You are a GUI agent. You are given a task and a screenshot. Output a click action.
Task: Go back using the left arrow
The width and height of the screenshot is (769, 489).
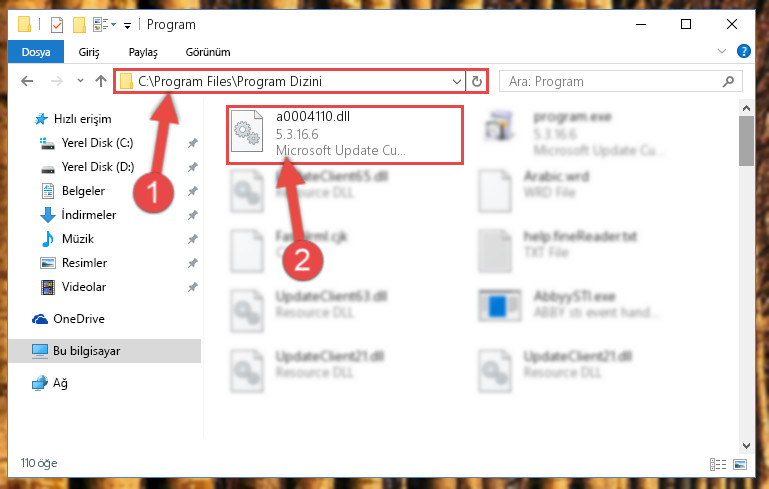27,81
